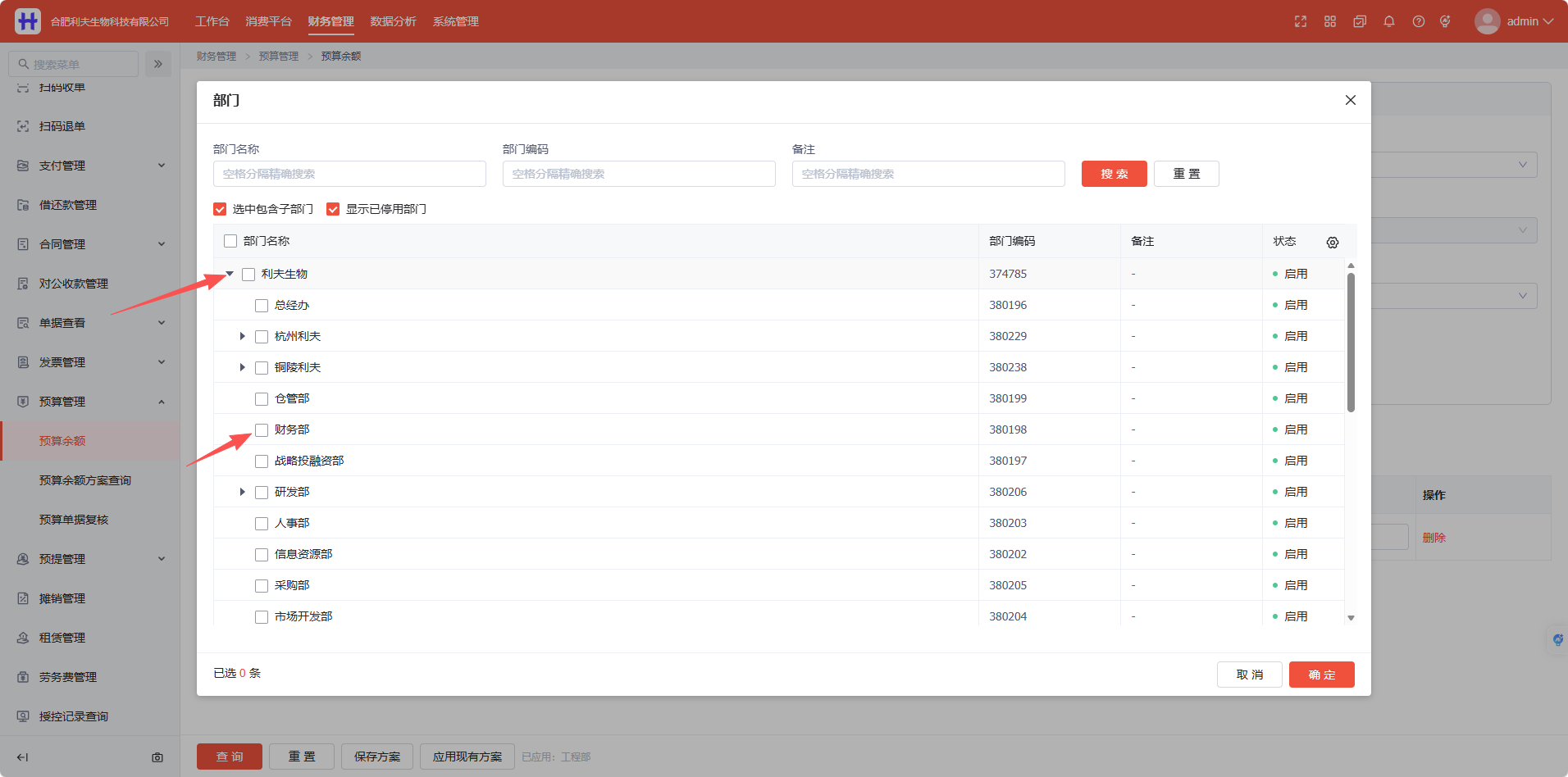Click the company logo icon

(x=28, y=21)
